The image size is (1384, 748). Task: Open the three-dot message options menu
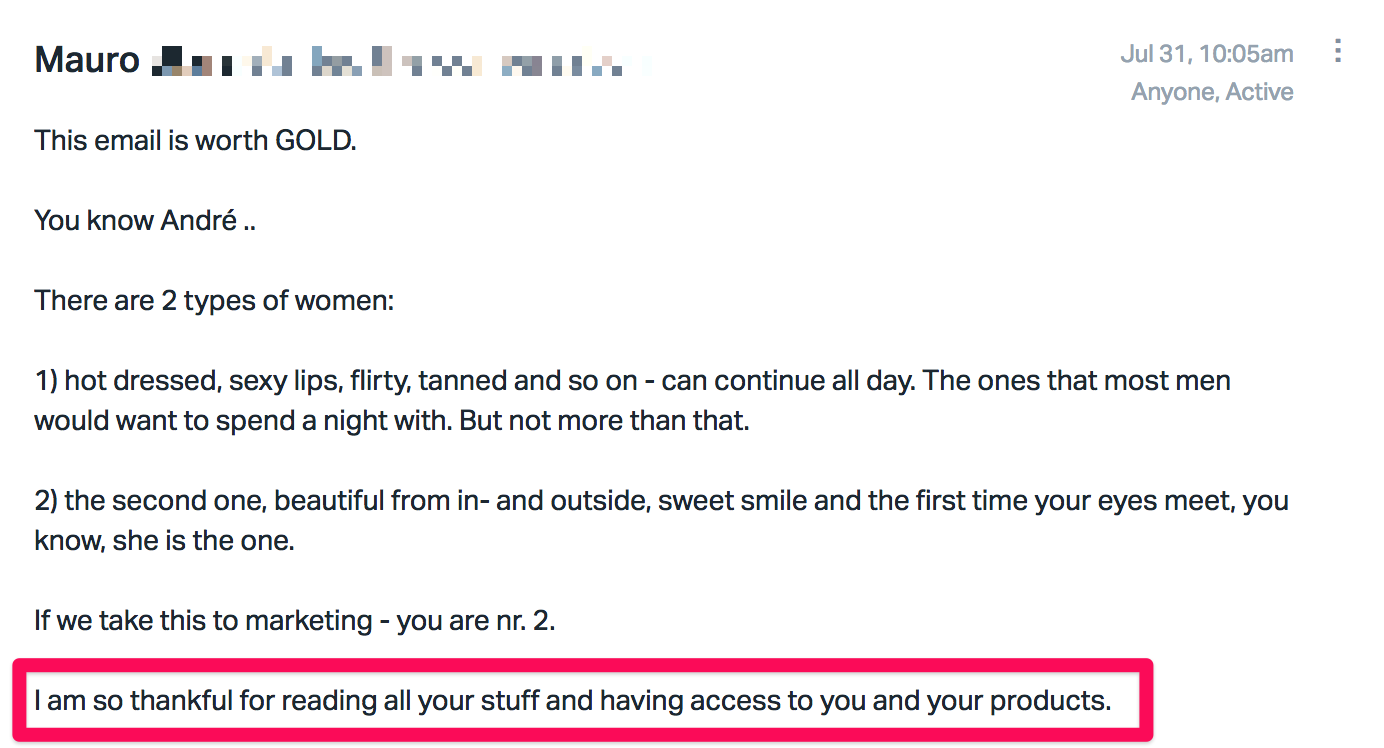pos(1338,51)
